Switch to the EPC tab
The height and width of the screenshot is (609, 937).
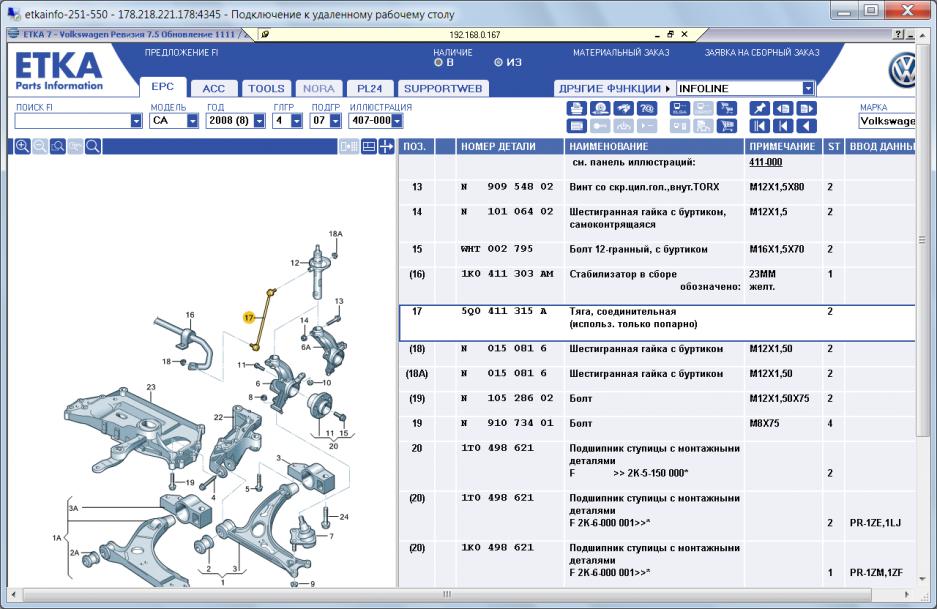click(163, 87)
